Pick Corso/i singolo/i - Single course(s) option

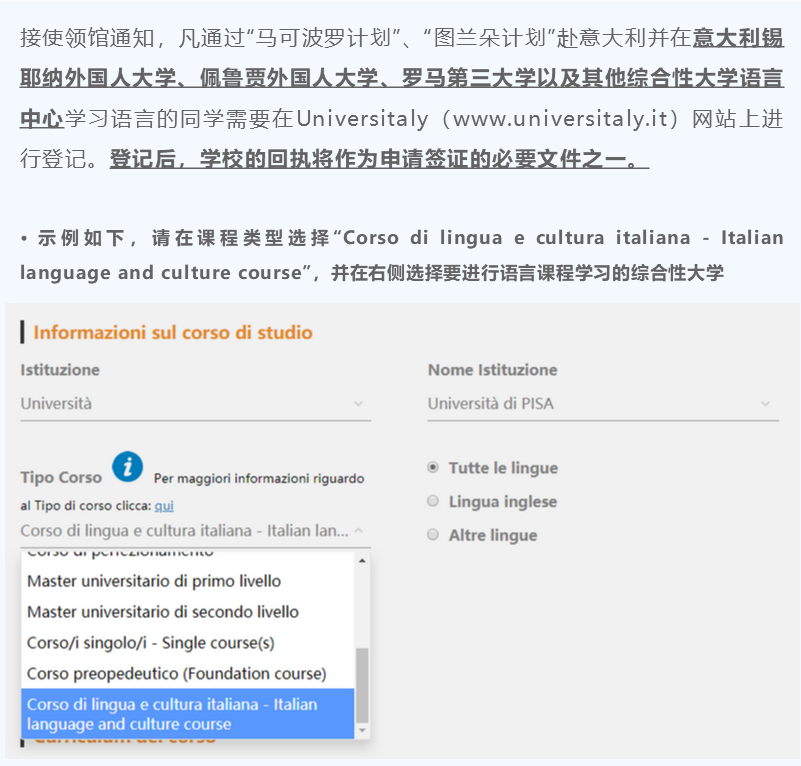[151, 643]
